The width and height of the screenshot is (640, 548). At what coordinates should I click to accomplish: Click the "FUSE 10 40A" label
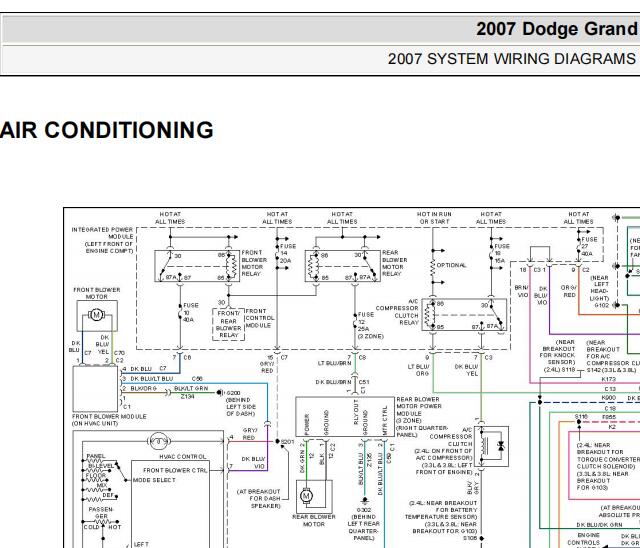(191, 313)
